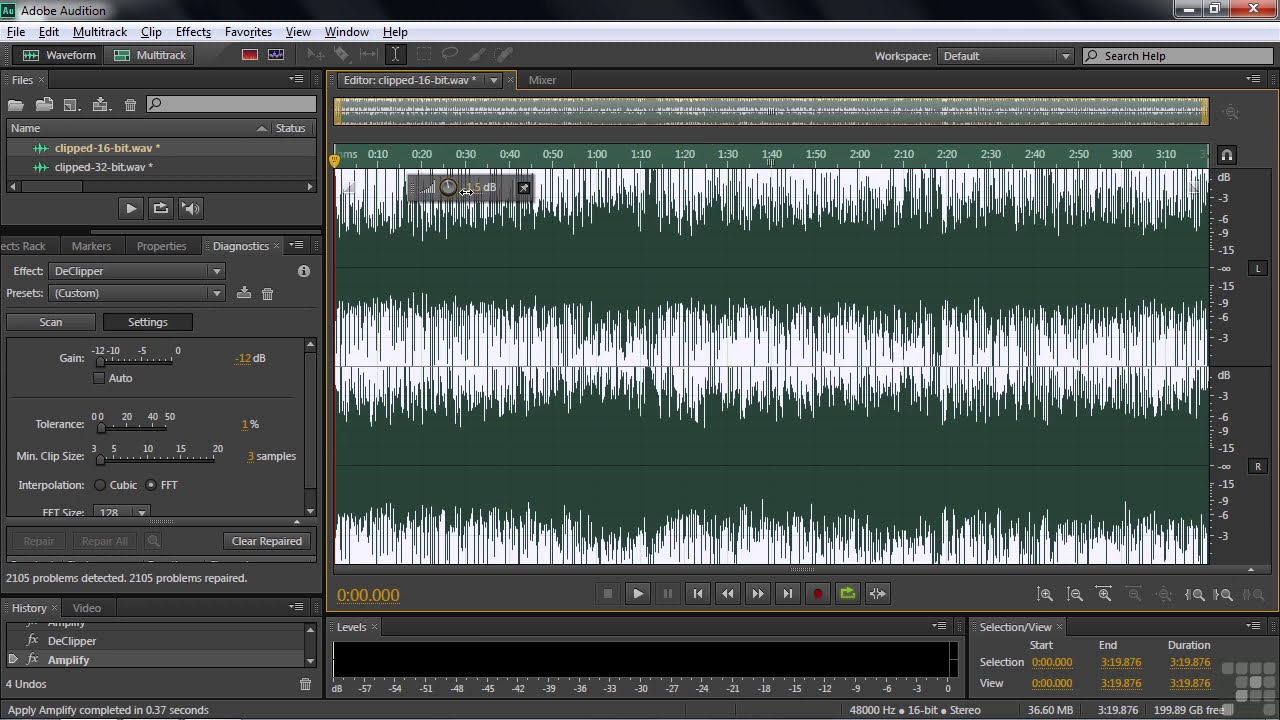
Task: Open the Effect dropdown showing DeClipper
Action: 137,271
